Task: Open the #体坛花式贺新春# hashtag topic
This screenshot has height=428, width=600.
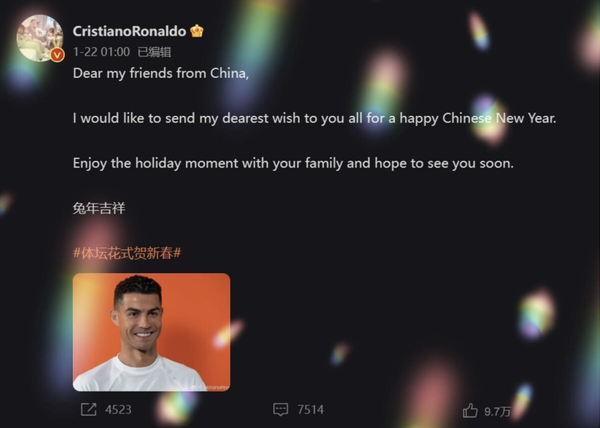Action: [127, 253]
